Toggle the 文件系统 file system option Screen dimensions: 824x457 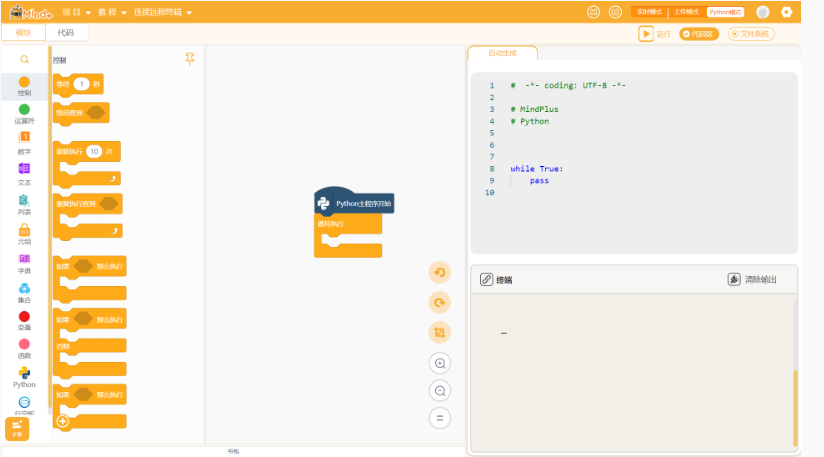coord(750,34)
